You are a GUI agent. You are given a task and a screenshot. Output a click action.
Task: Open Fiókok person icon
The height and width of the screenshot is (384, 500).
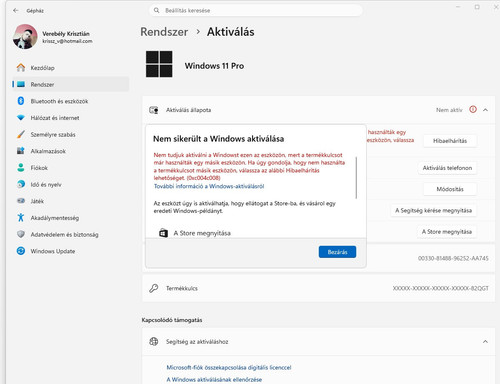click(21, 167)
